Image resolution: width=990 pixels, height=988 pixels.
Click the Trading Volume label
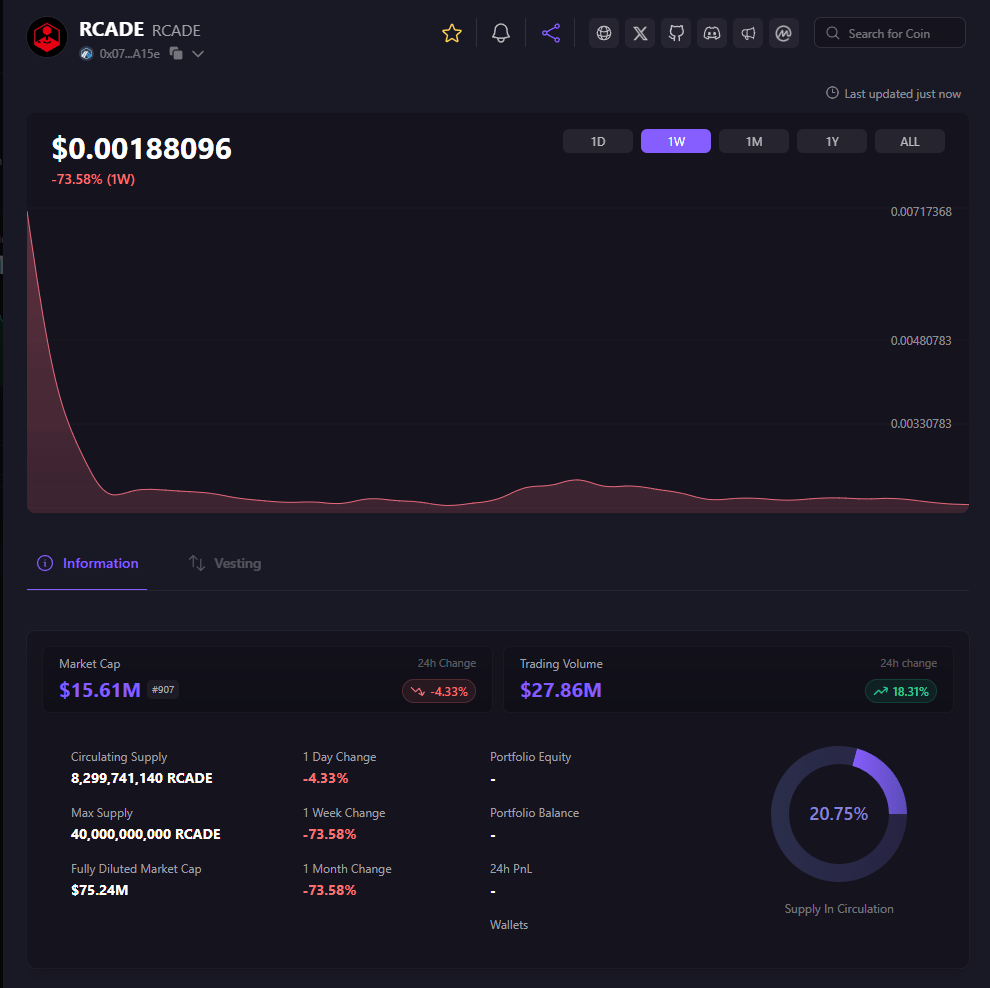click(x=561, y=664)
